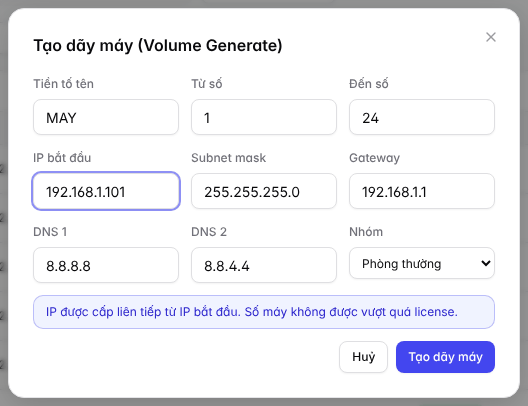The height and width of the screenshot is (406, 528).
Task: Click the Từ số label
Action: 206,83
